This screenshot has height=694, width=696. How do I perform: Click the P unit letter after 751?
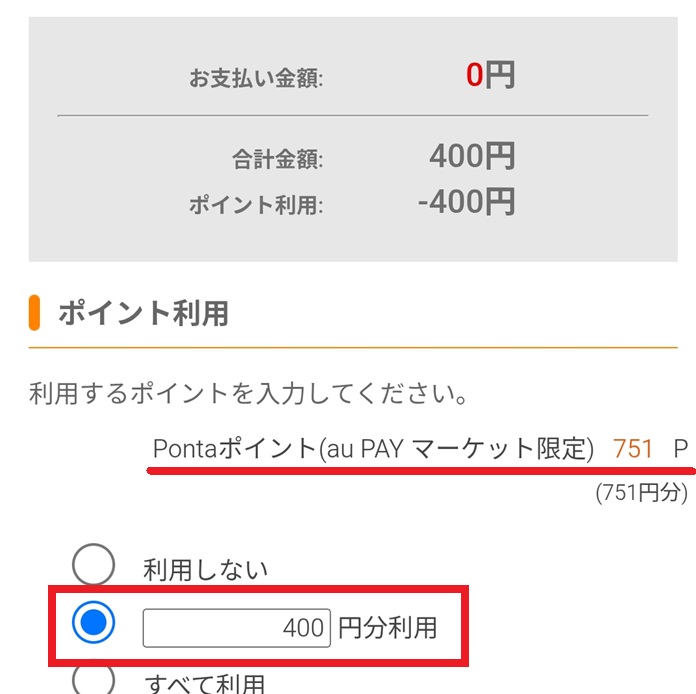point(680,448)
